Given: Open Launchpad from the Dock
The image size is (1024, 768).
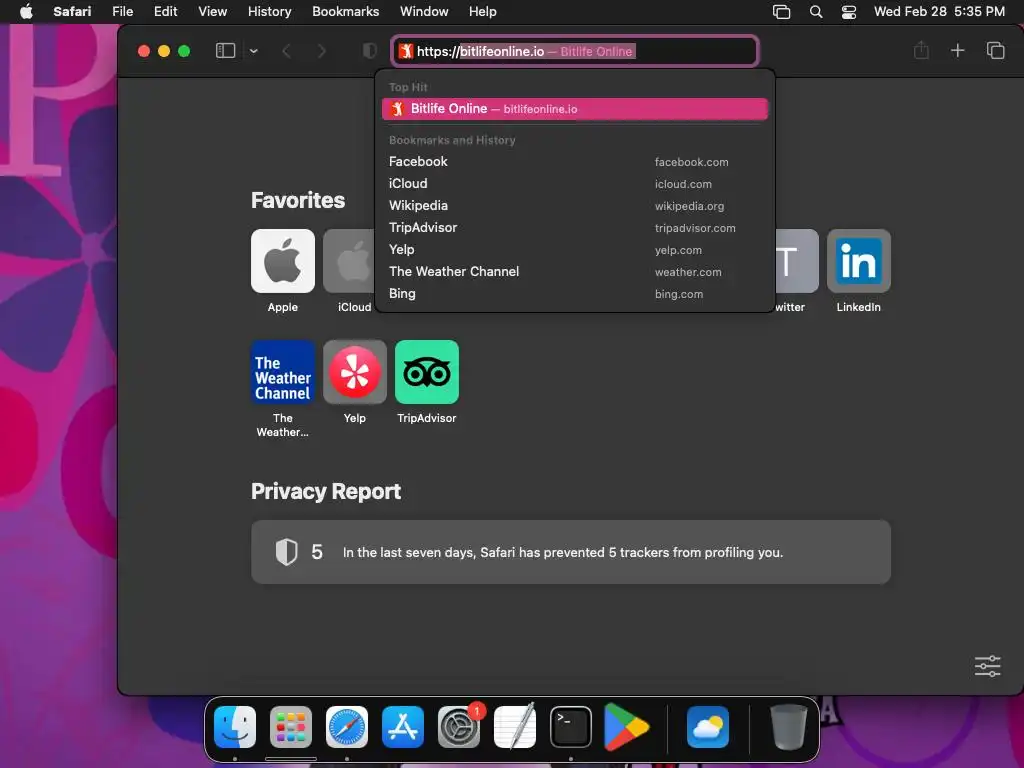Looking at the screenshot, I should [291, 726].
